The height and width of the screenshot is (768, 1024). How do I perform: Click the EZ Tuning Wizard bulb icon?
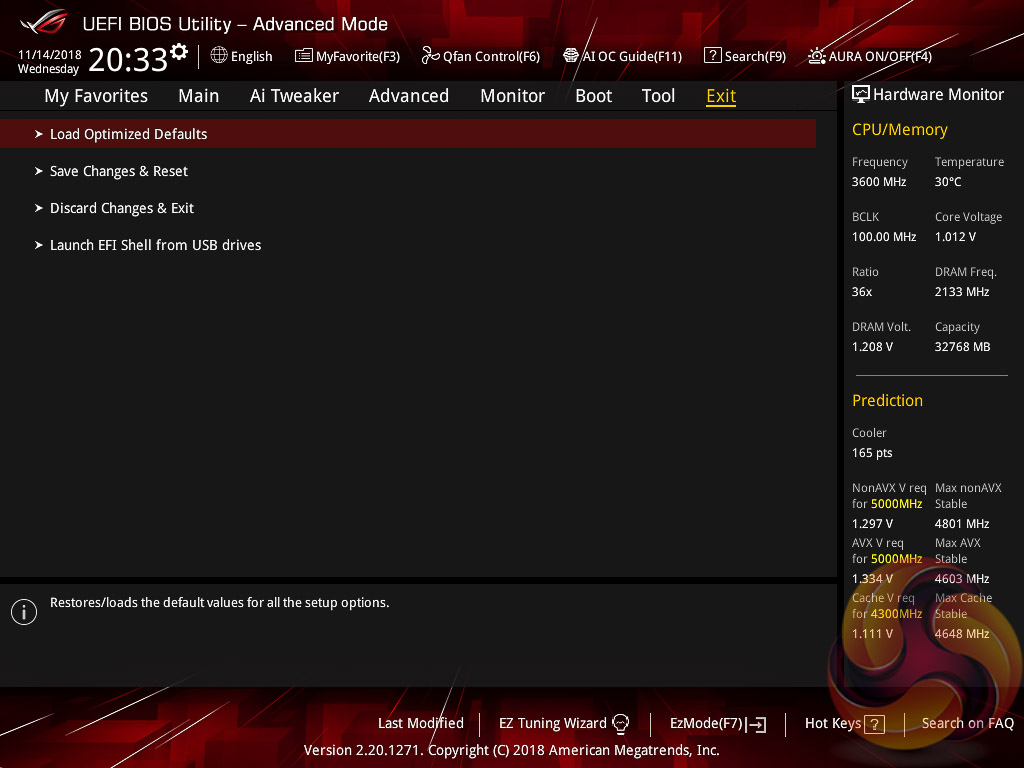[x=620, y=724]
